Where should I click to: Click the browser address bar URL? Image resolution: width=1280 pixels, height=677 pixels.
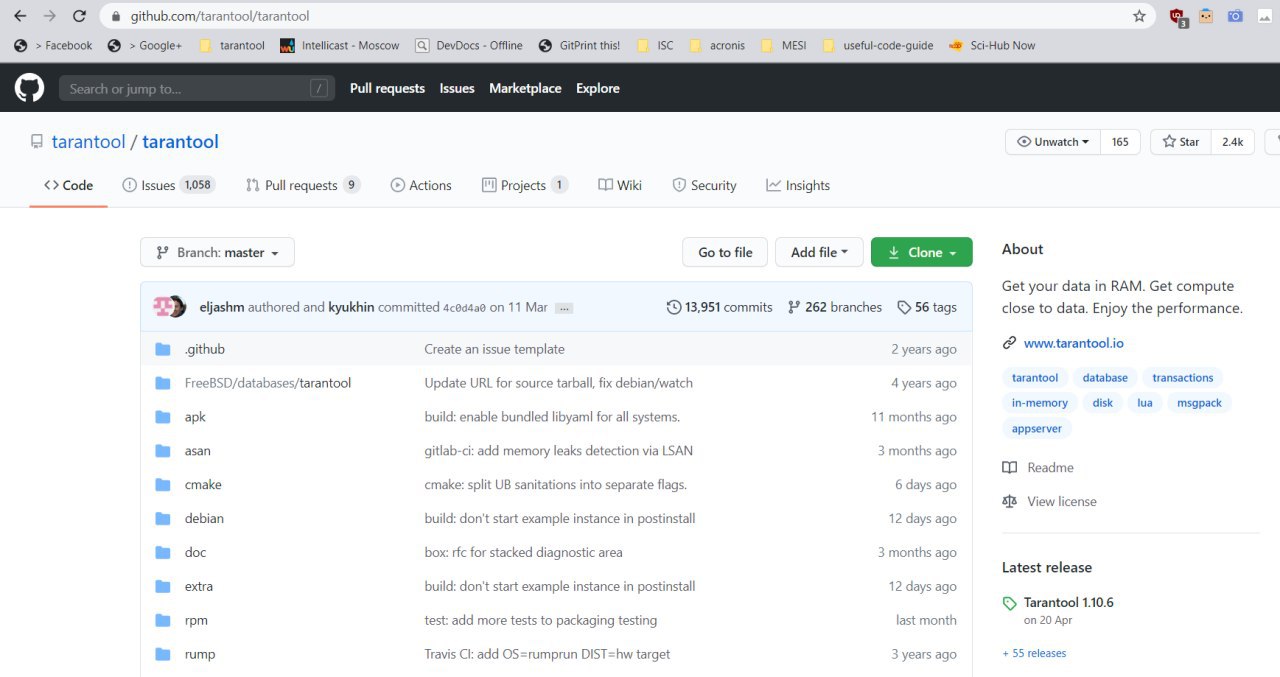[x=220, y=16]
